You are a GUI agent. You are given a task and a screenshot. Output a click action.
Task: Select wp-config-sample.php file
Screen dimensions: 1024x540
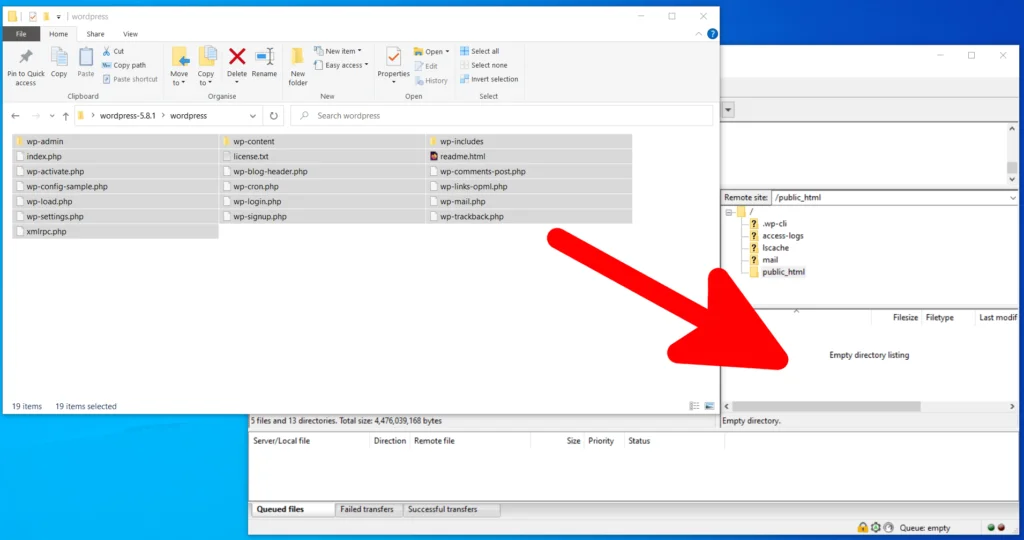click(x=67, y=187)
